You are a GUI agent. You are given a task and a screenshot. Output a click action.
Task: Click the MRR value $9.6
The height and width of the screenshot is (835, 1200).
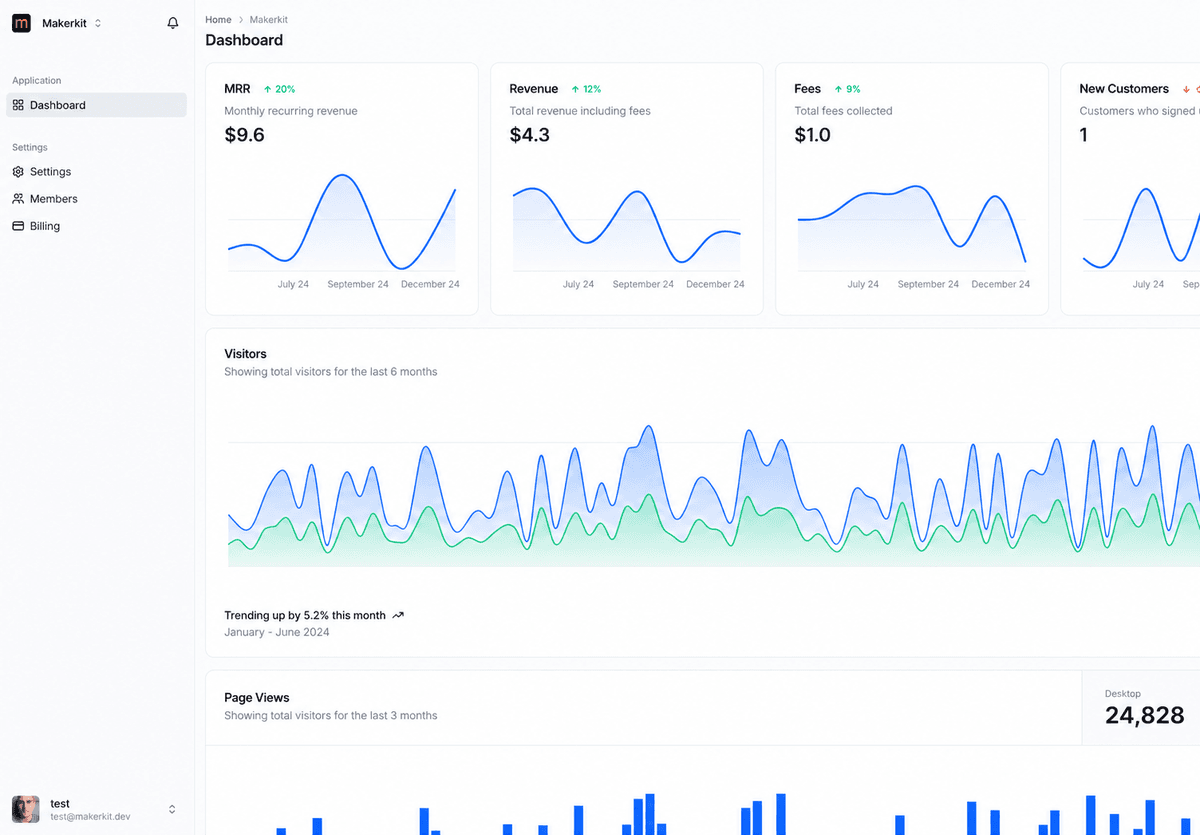point(244,135)
